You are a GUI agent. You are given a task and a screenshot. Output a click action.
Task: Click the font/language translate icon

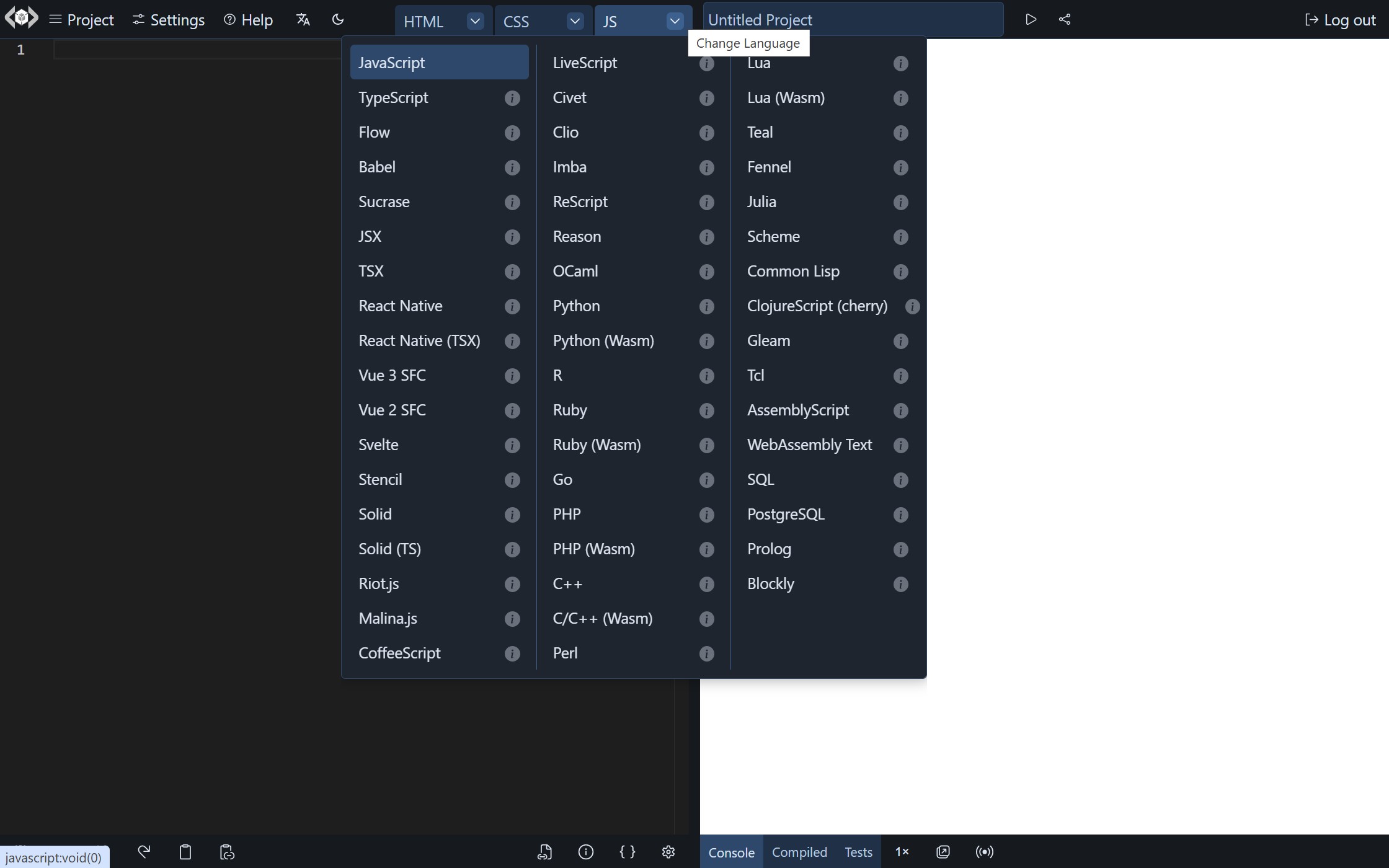[x=302, y=18]
